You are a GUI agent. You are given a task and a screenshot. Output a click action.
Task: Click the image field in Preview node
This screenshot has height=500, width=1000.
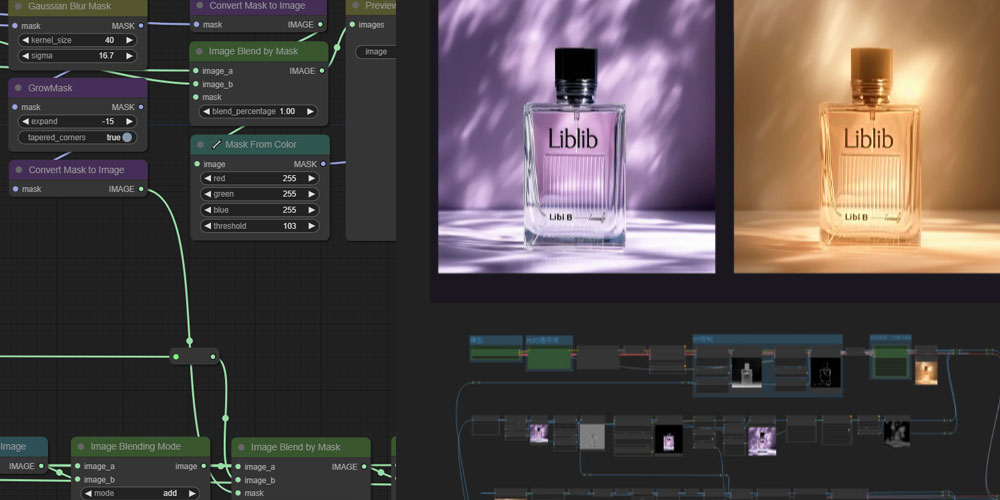coord(376,52)
